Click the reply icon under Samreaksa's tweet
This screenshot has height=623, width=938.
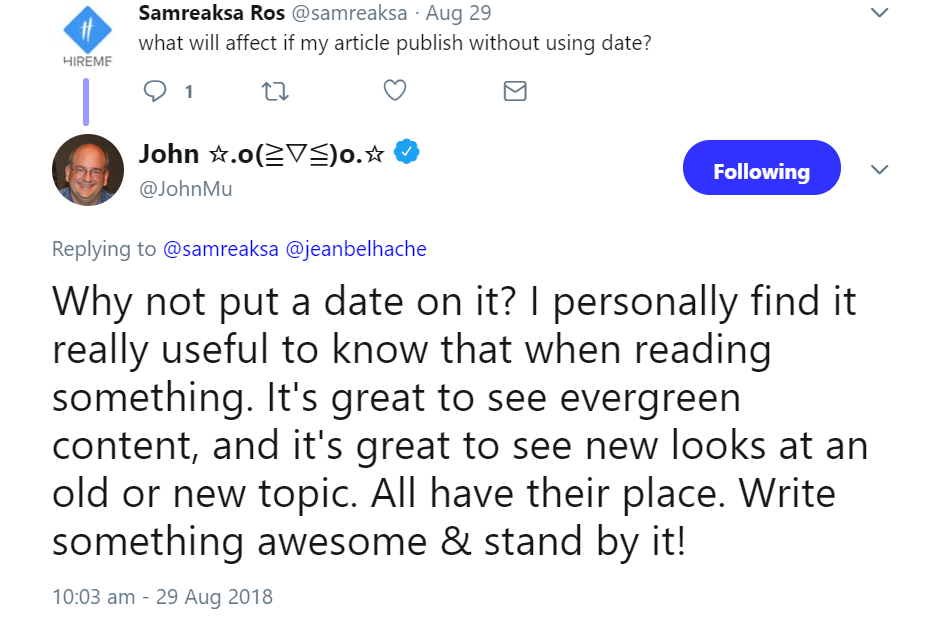tap(155, 92)
